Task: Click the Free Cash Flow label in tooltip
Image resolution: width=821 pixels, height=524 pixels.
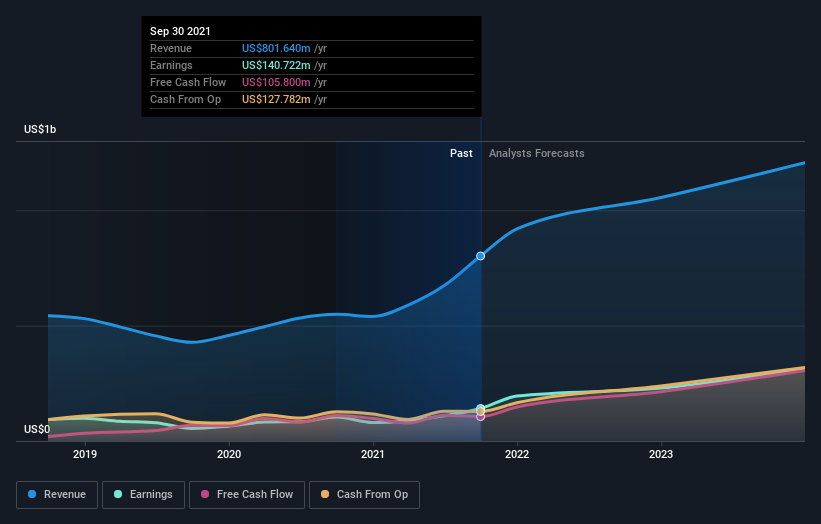Action: click(188, 82)
